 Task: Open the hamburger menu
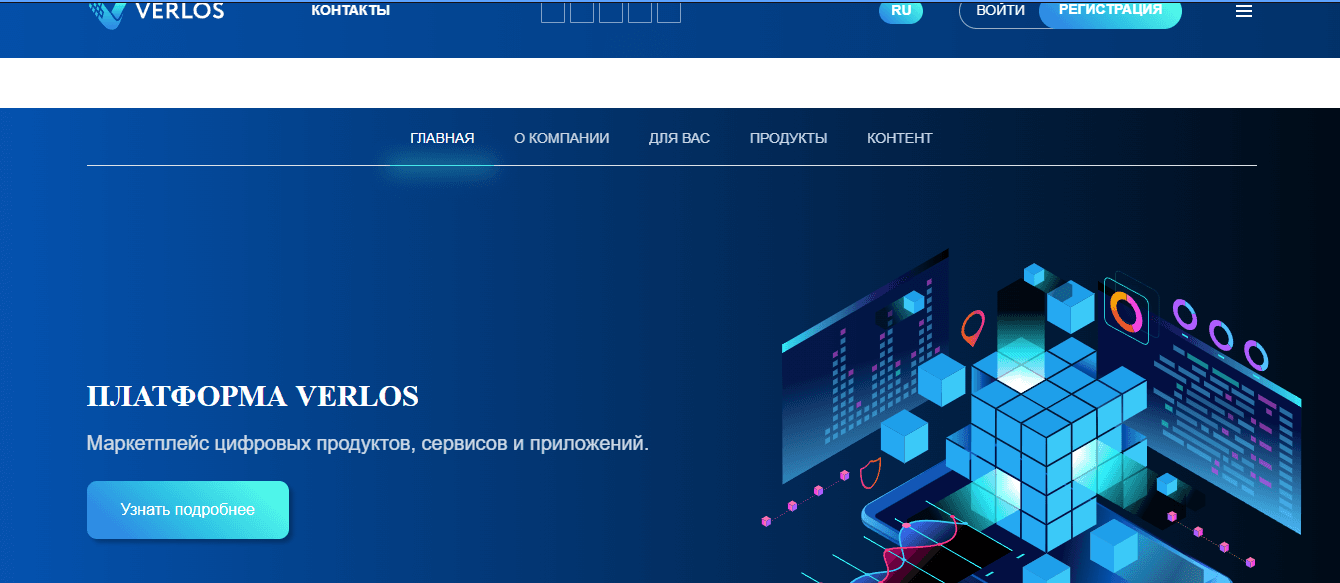tap(1243, 11)
